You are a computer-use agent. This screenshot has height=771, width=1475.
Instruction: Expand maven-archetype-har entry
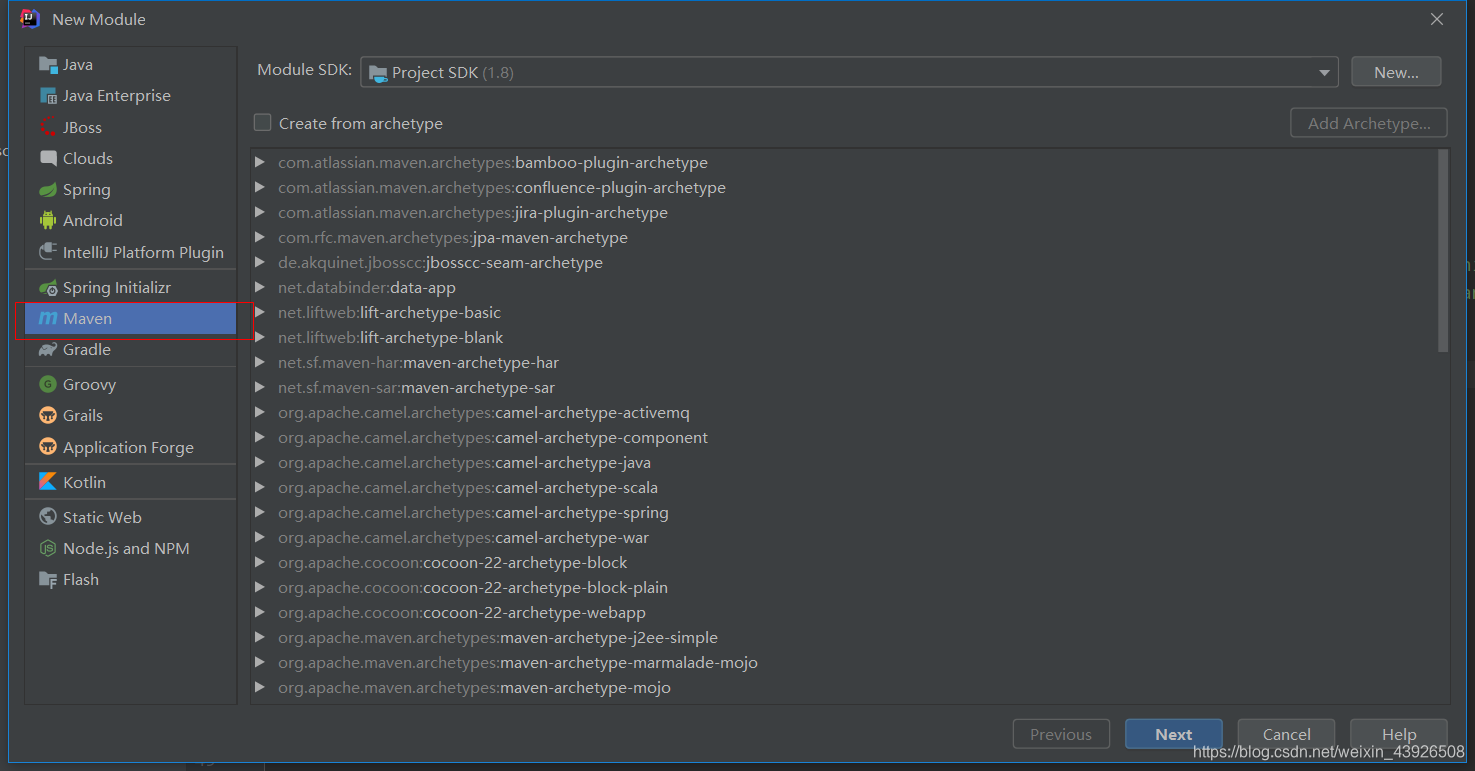[260, 362]
